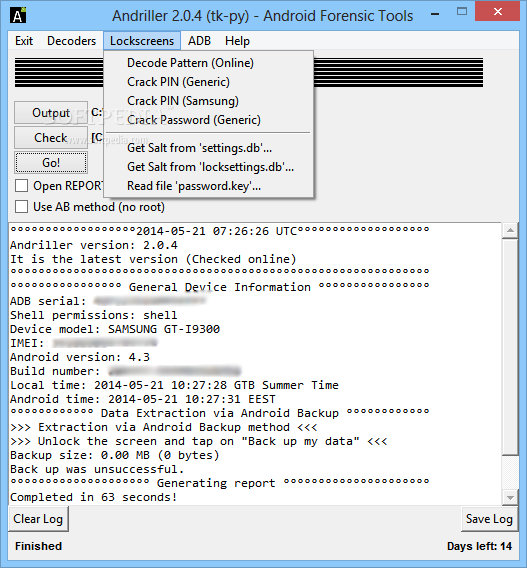The height and width of the screenshot is (568, 527).
Task: Select Crack PIN (Samsung) entry
Action: [208, 101]
